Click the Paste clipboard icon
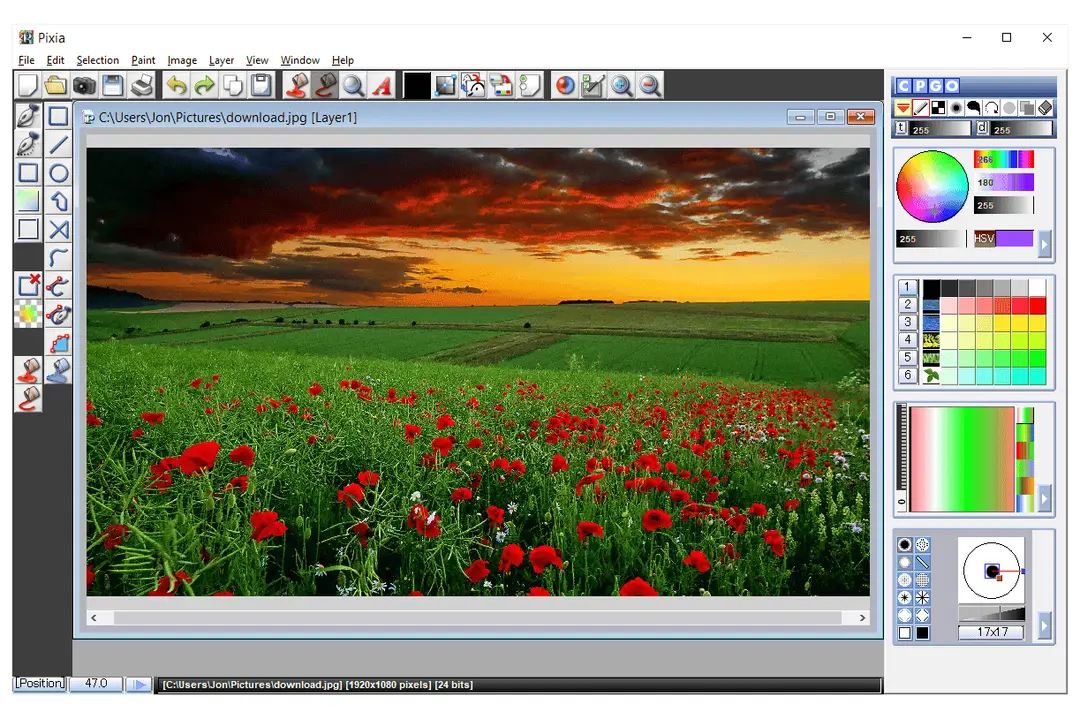This screenshot has width=1080, height=721. click(261, 85)
